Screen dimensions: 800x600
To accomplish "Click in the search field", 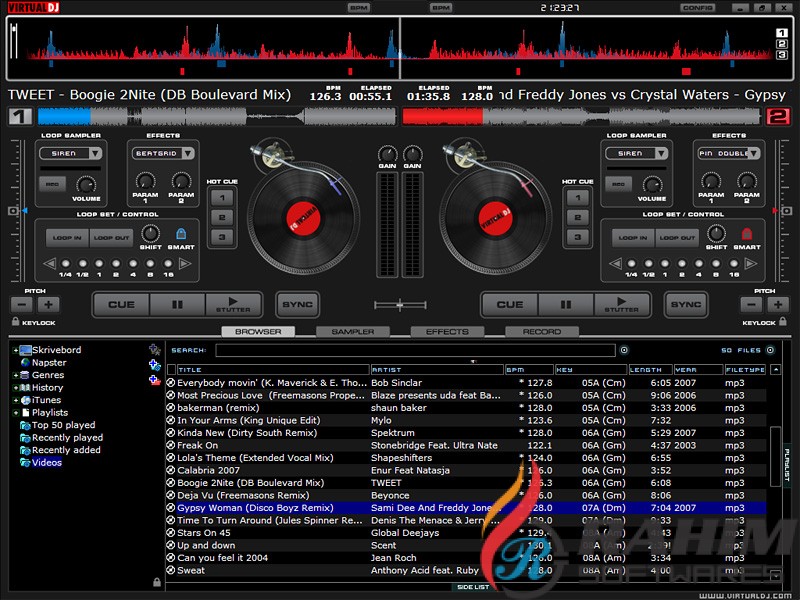I will click(x=415, y=350).
